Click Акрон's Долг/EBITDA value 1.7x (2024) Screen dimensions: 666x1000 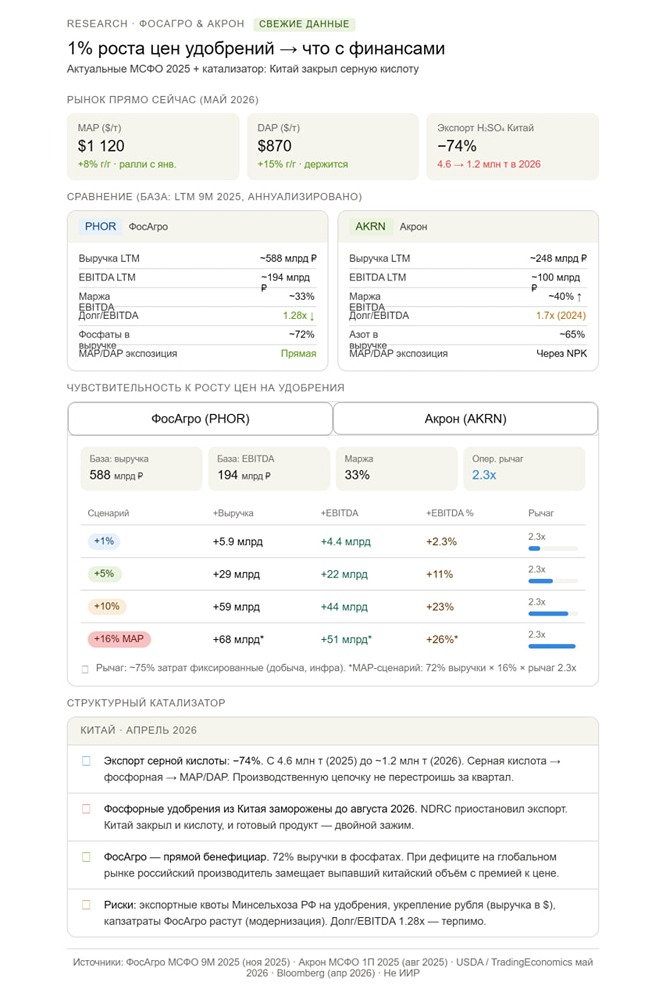561,316
